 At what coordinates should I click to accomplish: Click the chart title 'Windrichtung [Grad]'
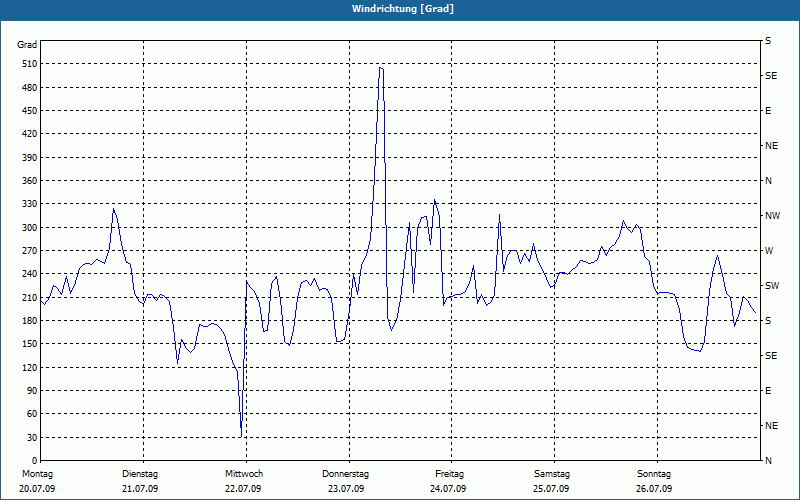coord(403,9)
